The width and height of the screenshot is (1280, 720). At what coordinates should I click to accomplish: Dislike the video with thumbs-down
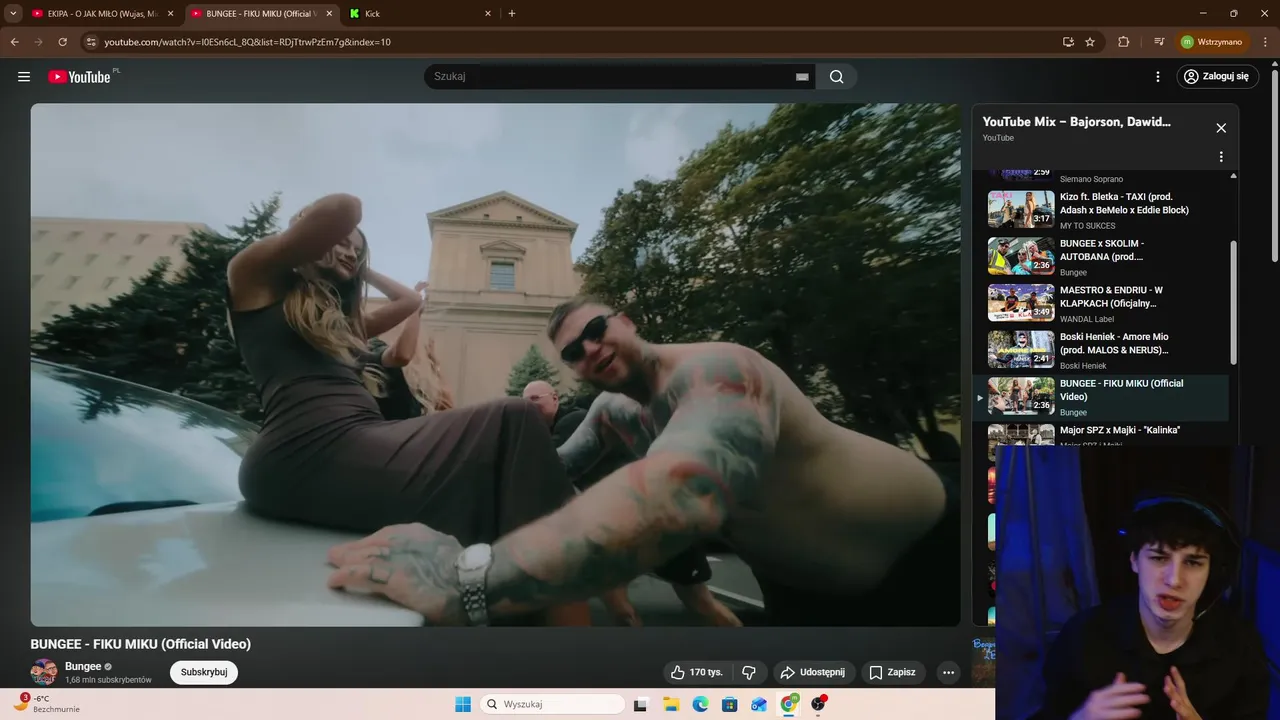pos(748,672)
